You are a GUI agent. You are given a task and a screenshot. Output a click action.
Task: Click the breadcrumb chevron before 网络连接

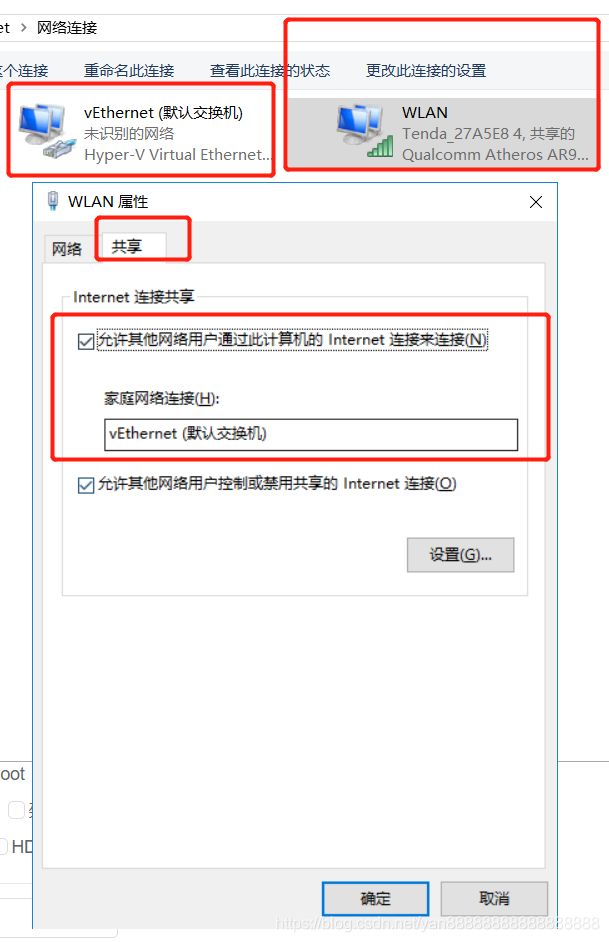(x=23, y=28)
